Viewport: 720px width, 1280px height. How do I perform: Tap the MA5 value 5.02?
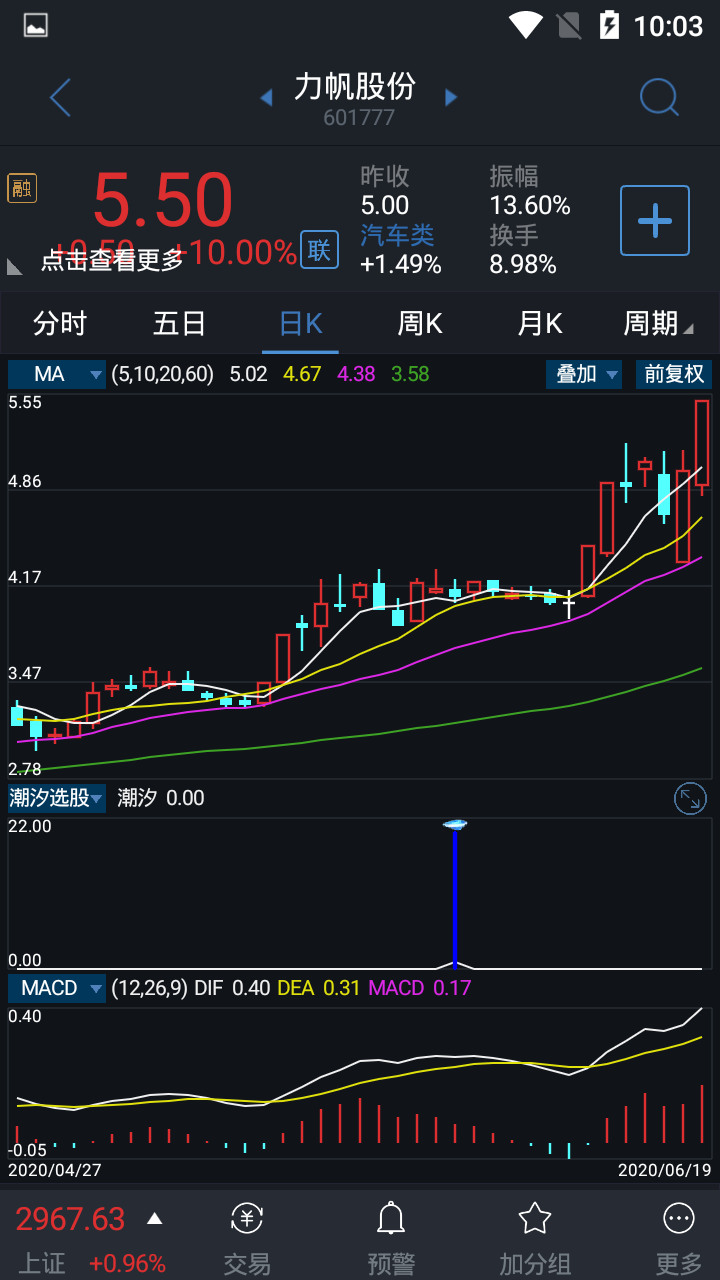[x=249, y=374]
